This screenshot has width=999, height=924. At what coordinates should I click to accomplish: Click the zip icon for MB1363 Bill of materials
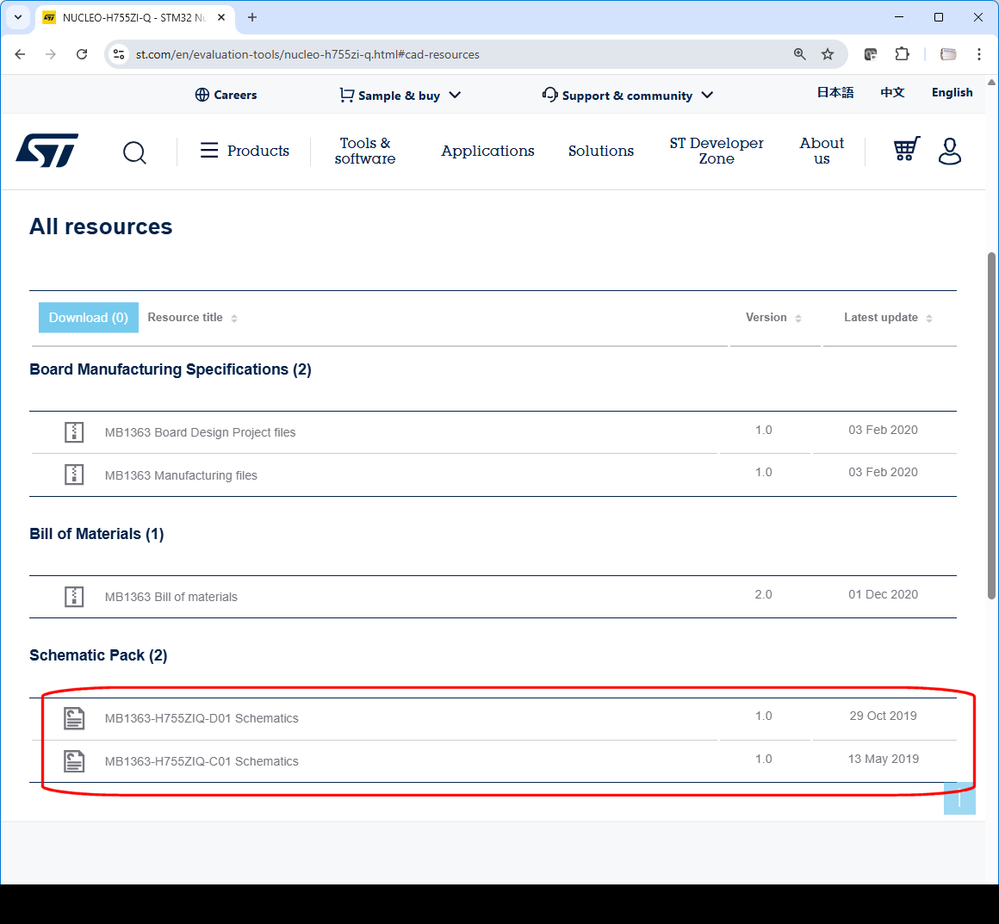pyautogui.click(x=74, y=596)
